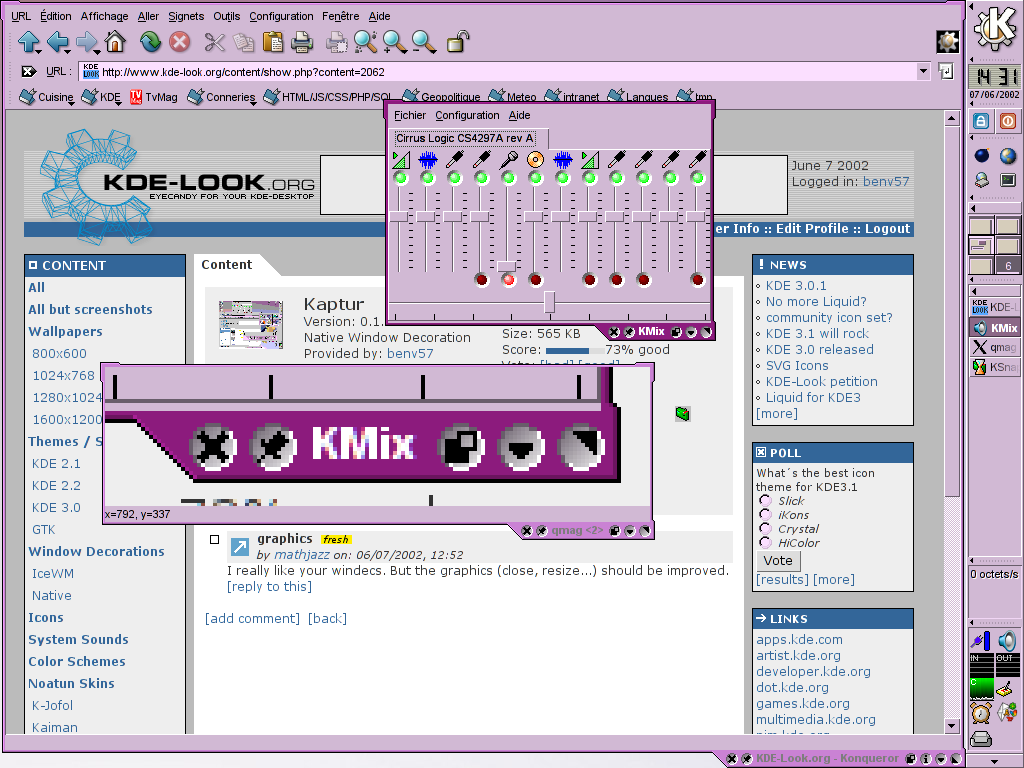The height and width of the screenshot is (768, 1024).
Task: Open the Wallpapers category link
Action: (x=65, y=331)
